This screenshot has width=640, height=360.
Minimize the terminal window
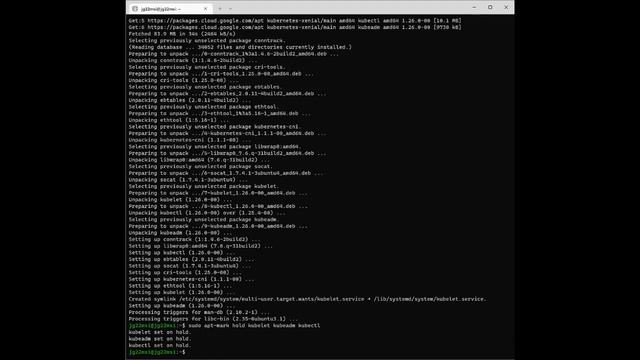[474, 7]
